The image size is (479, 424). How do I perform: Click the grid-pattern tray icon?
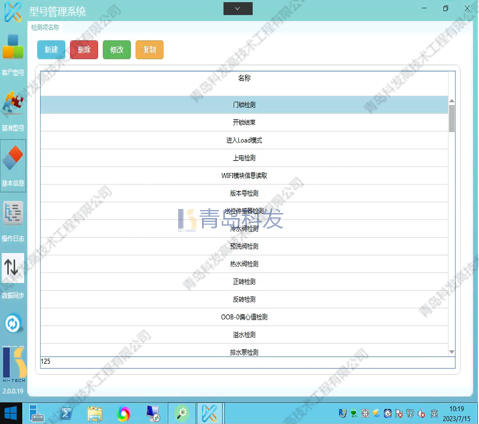[365, 414]
